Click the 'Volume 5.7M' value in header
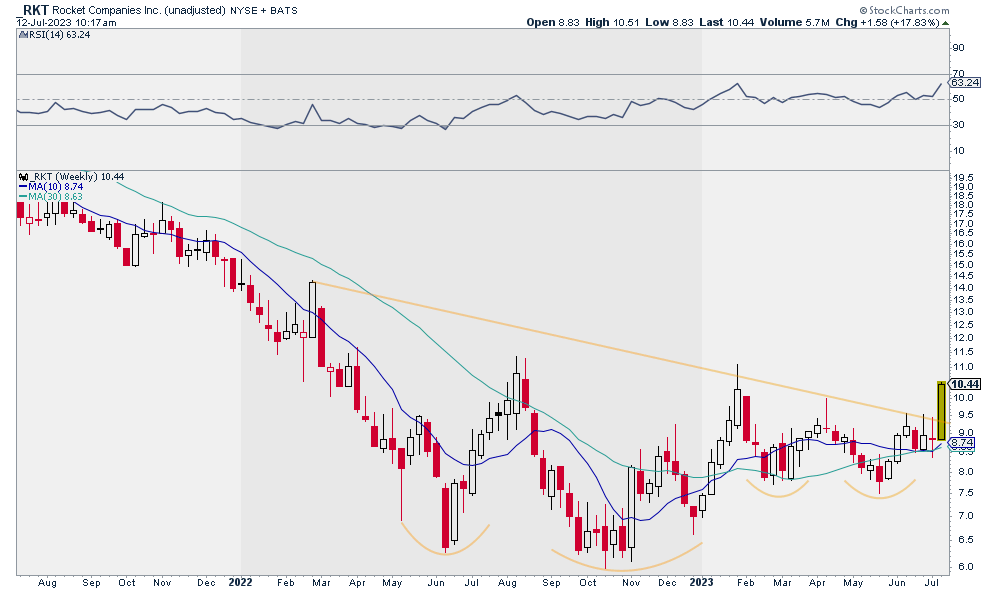990x591 pixels. click(794, 22)
